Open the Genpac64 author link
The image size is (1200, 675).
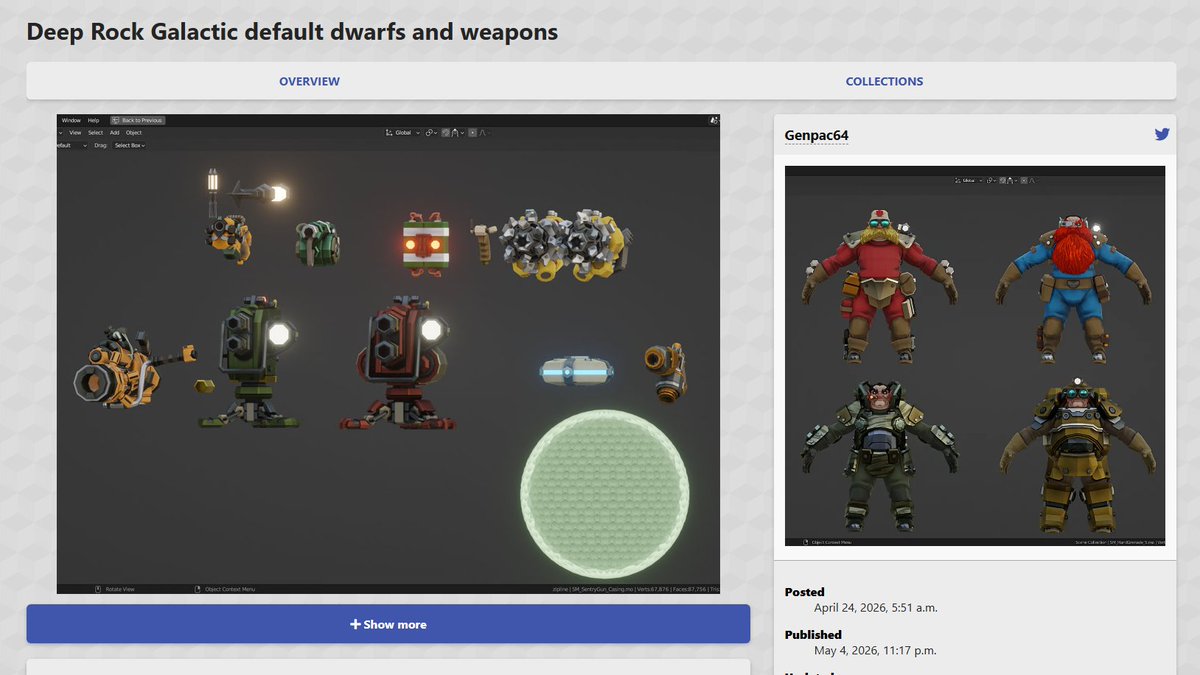(817, 135)
